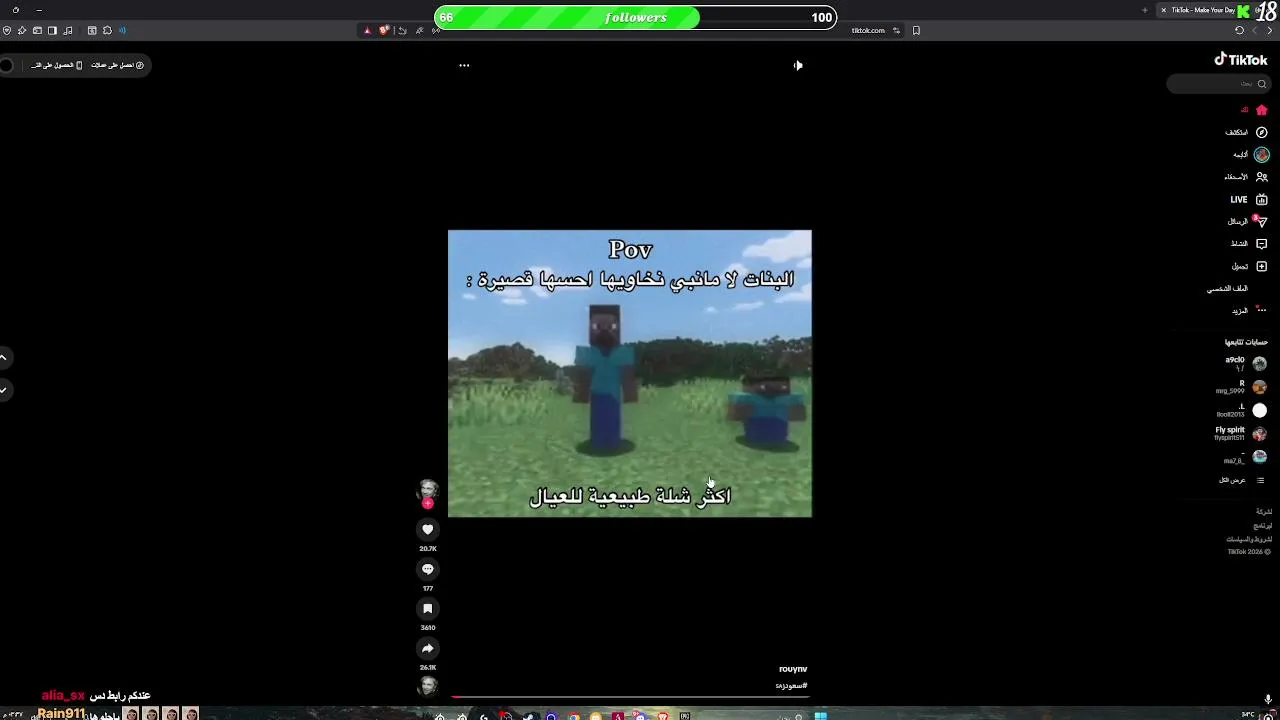
Task: Open the Windows Start button
Action: pyautogui.click(x=820, y=715)
